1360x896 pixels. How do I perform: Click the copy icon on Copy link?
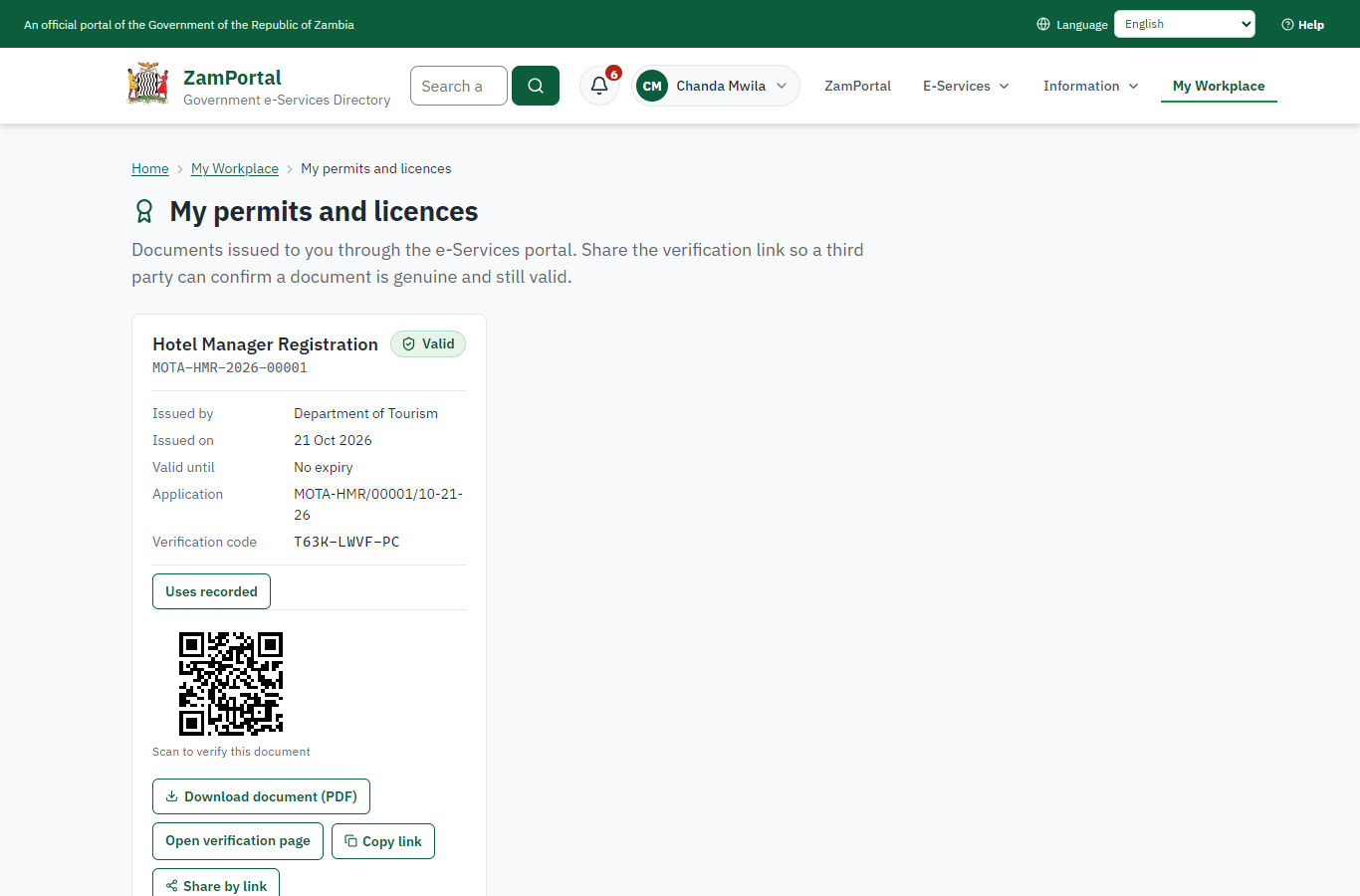pos(350,841)
